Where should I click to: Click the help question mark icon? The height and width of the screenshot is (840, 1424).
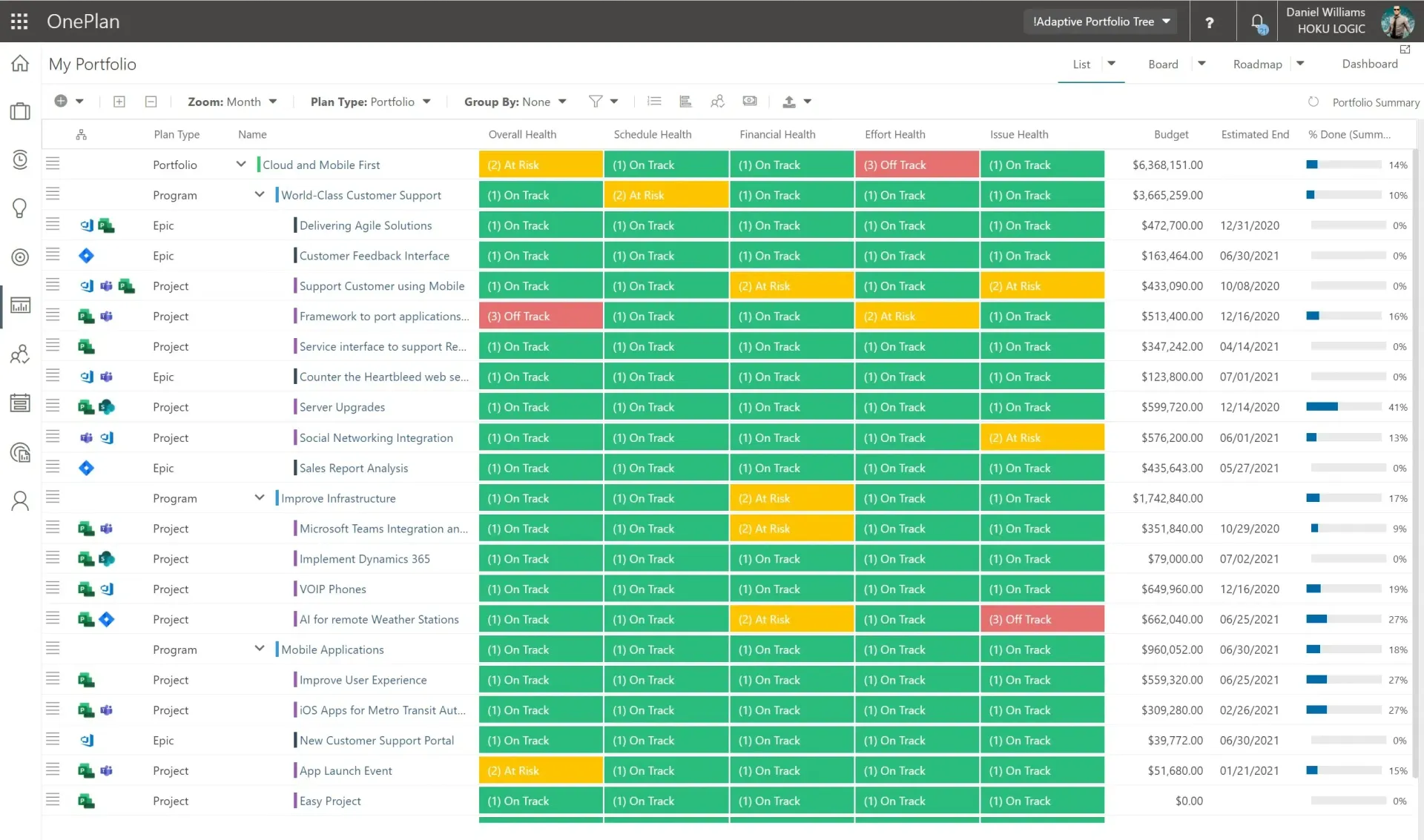[1209, 22]
